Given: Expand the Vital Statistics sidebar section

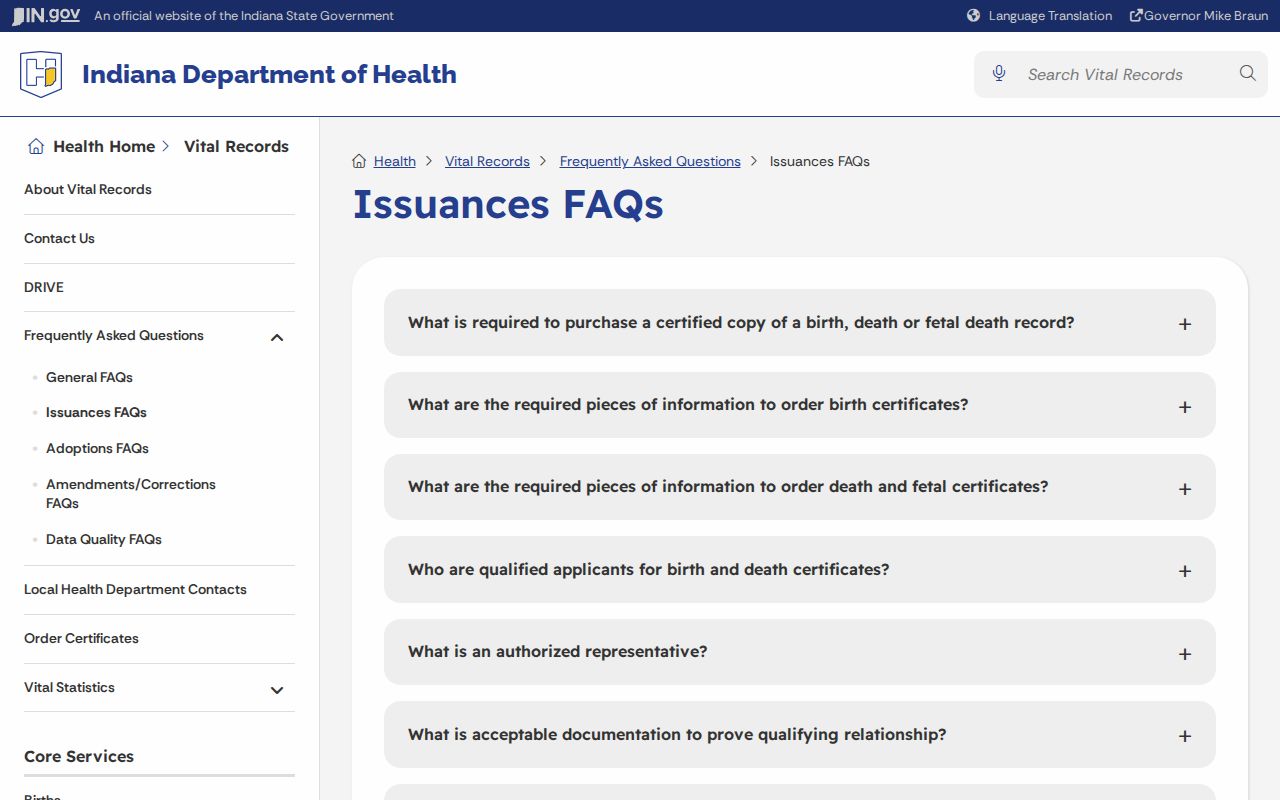Looking at the screenshot, I should tap(277, 689).
